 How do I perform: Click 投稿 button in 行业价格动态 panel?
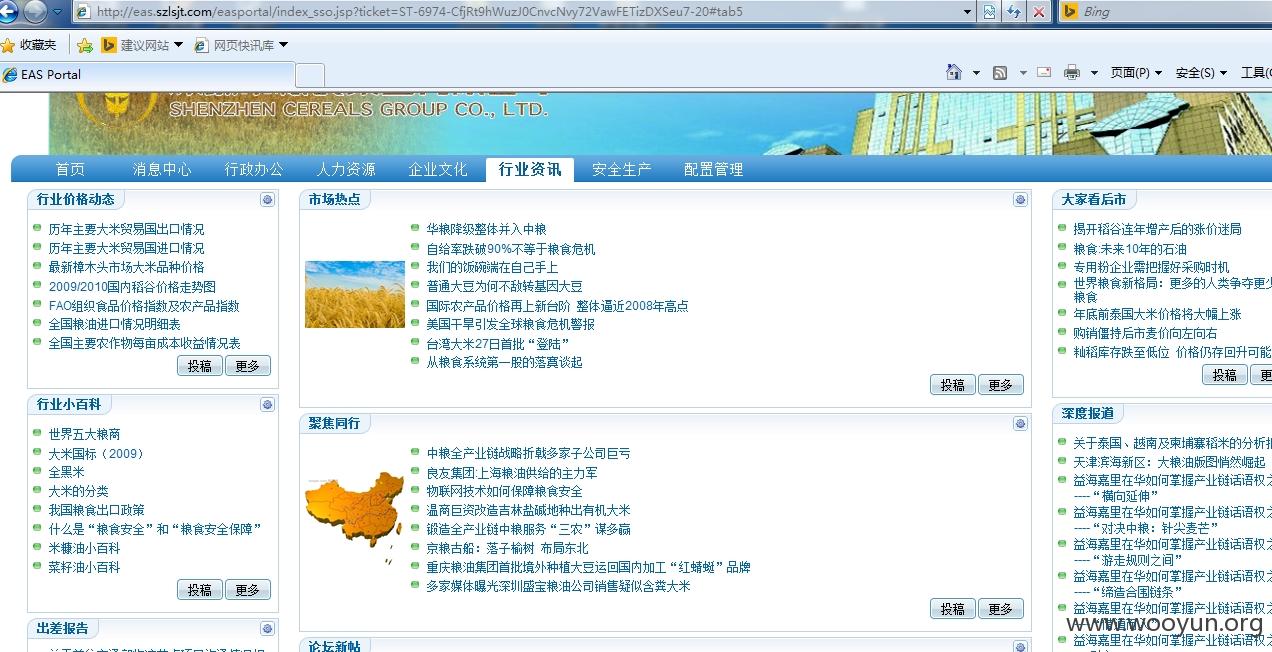pos(200,366)
